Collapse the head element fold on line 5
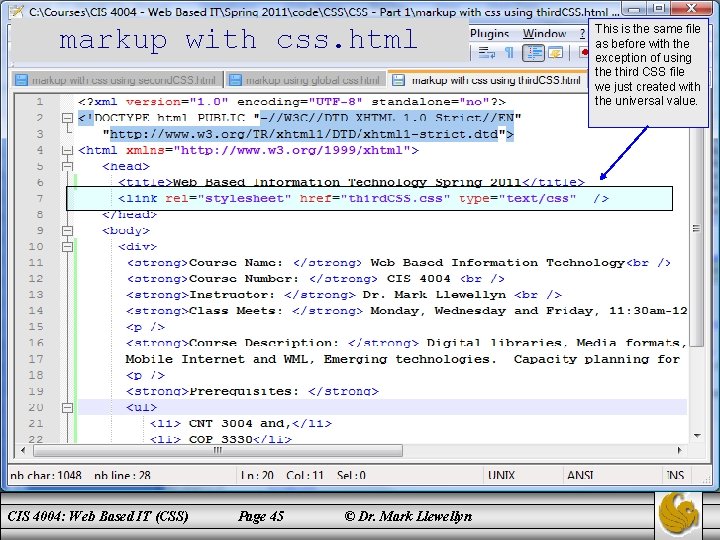This screenshot has height=540, width=720. [68, 166]
